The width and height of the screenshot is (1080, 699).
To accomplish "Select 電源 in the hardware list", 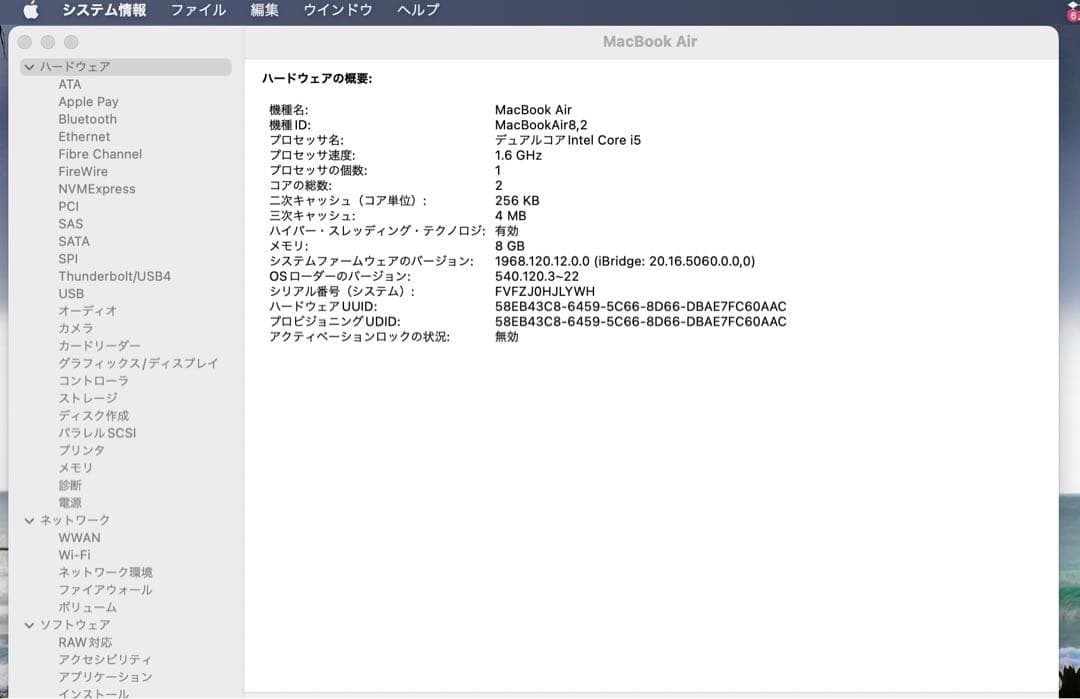I will tap(69, 502).
